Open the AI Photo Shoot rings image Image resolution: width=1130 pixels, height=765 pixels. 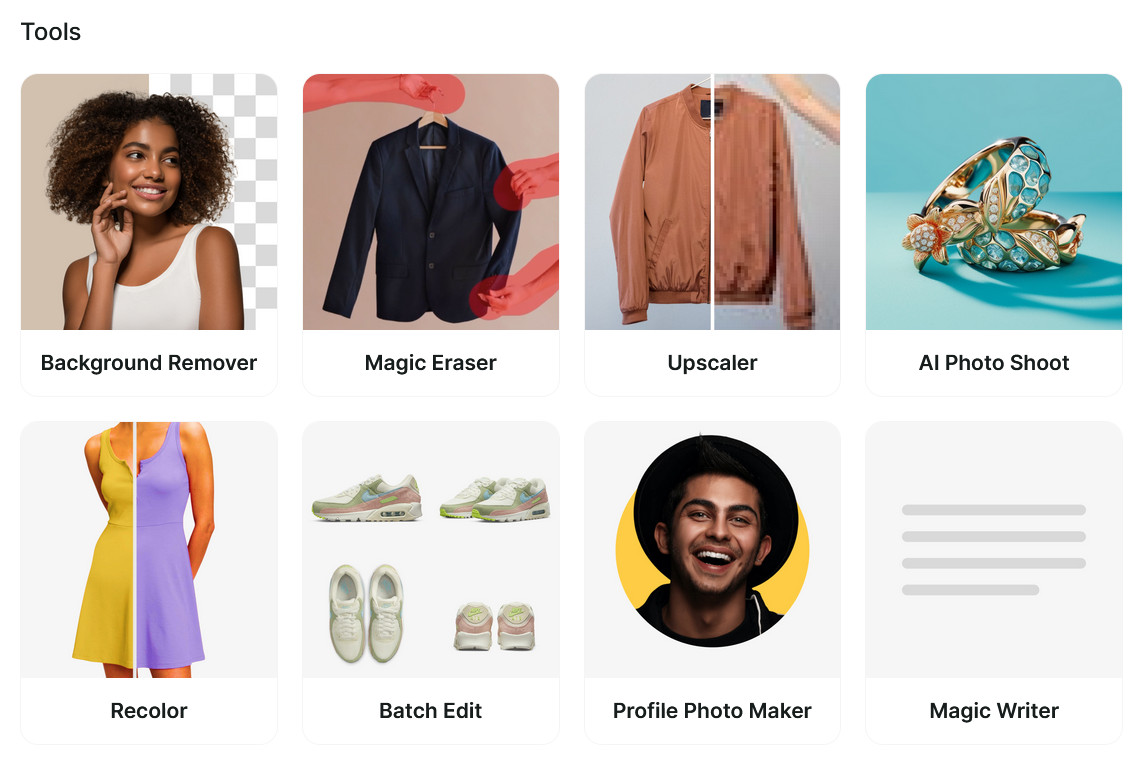[x=994, y=202]
